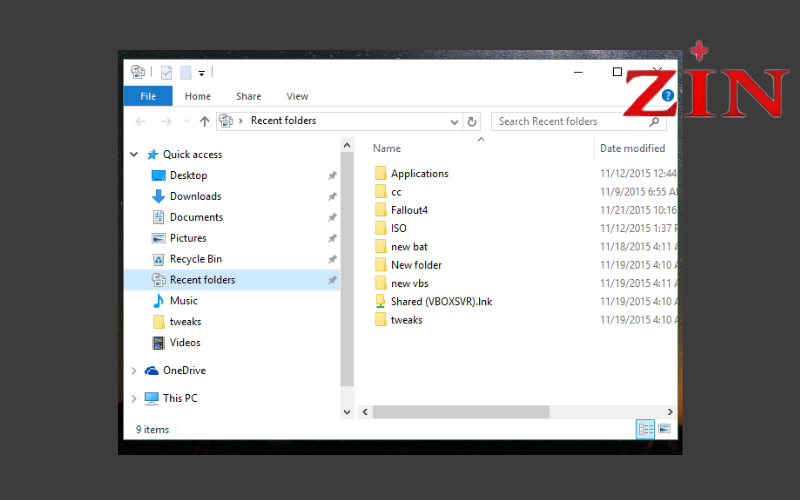Select the ISO folder
The height and width of the screenshot is (500, 800).
click(398, 229)
